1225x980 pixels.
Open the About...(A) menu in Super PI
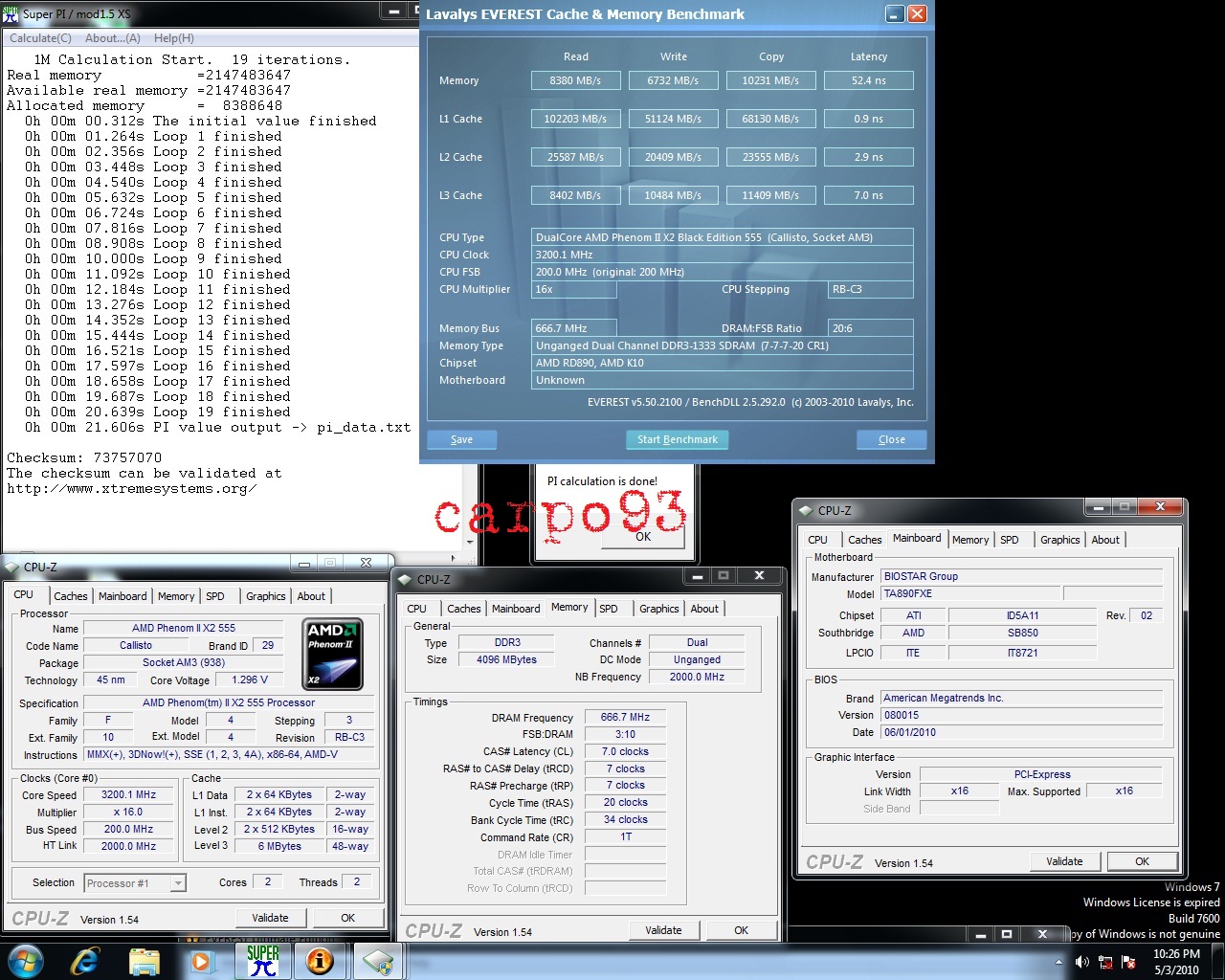coord(113,38)
